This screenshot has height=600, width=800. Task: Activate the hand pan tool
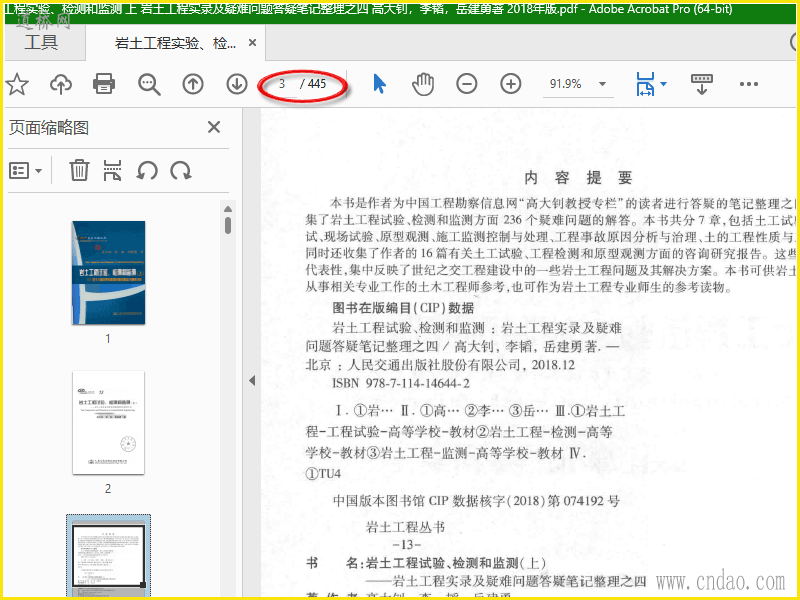click(423, 84)
